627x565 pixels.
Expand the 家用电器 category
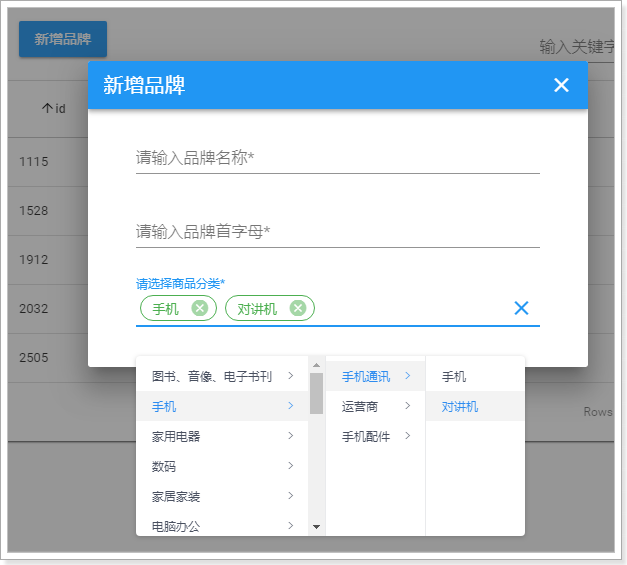(222, 437)
